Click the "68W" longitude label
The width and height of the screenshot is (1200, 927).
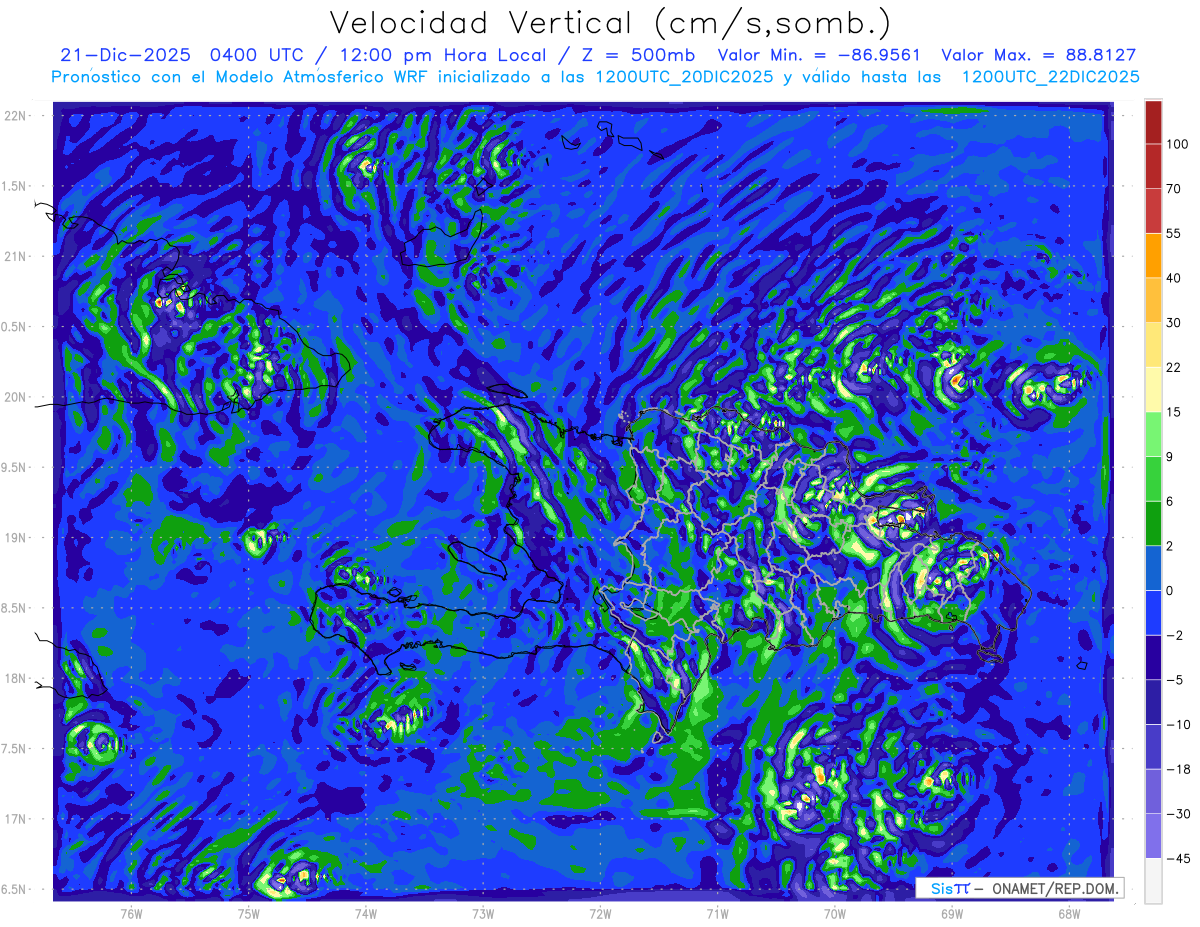(1069, 913)
